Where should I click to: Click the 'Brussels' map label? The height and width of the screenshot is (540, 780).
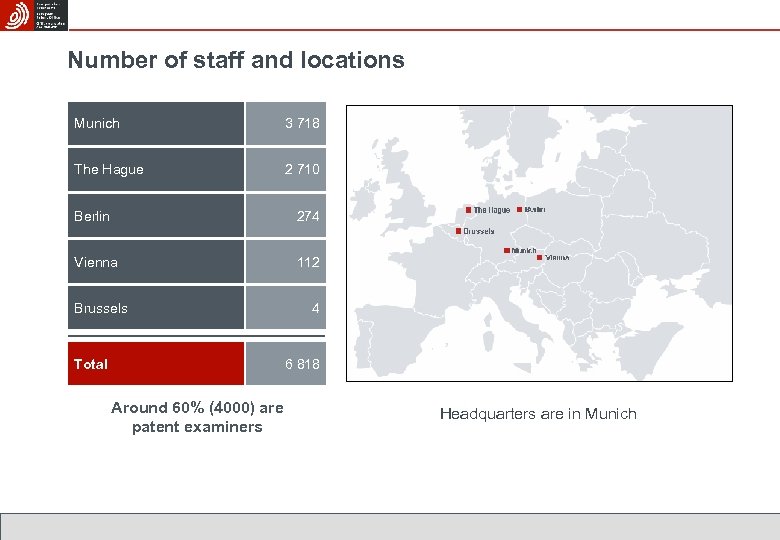pos(479,231)
